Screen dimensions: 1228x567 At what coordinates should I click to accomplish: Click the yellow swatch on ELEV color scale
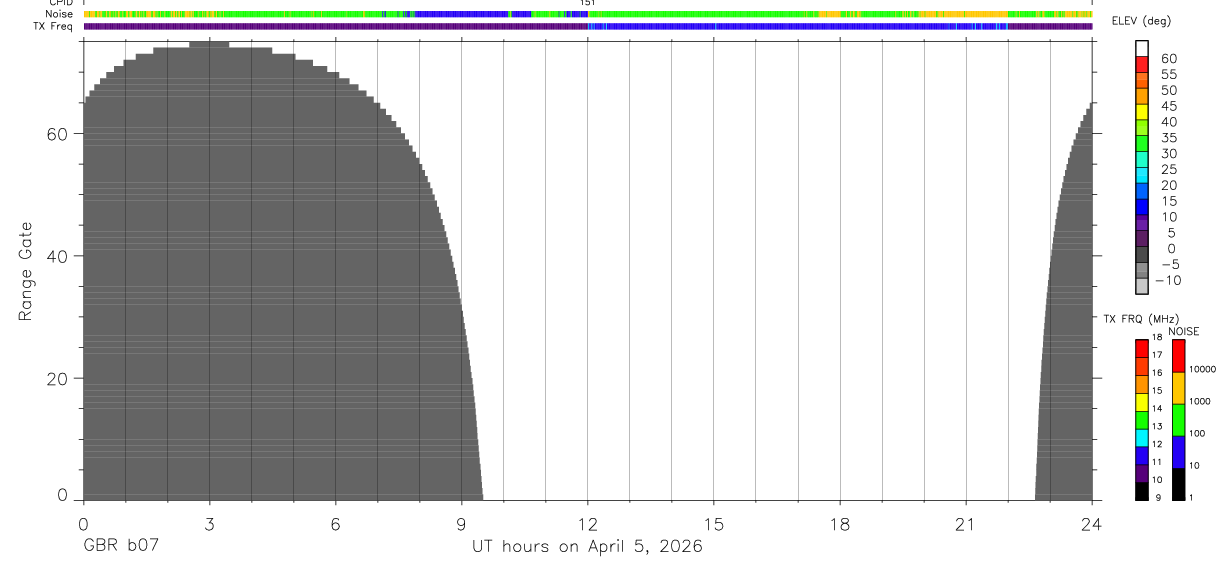click(1142, 111)
